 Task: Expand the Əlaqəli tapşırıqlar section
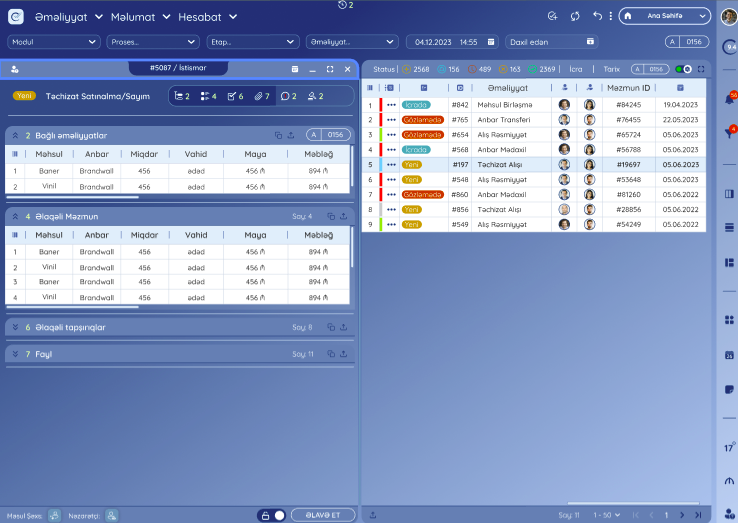pyautogui.click(x=15, y=327)
